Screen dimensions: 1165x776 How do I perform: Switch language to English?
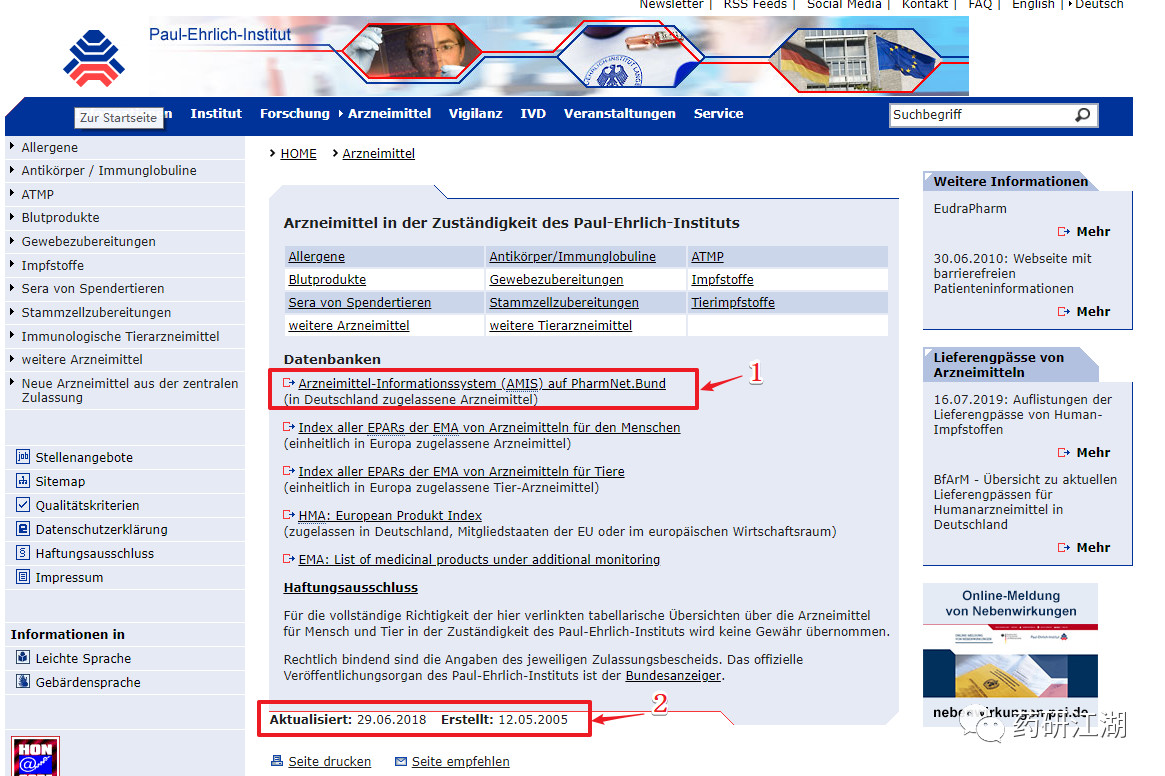1033,4
